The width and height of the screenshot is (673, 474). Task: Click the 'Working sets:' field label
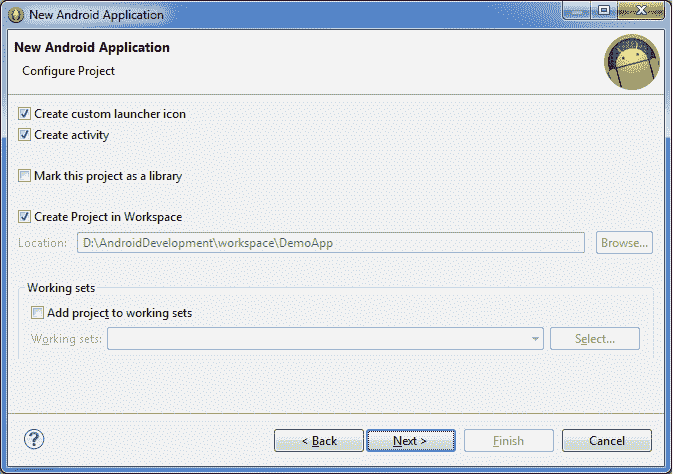click(67, 339)
